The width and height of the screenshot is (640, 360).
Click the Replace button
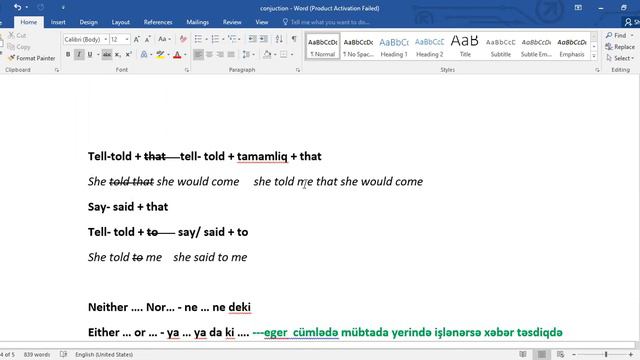click(x=620, y=47)
